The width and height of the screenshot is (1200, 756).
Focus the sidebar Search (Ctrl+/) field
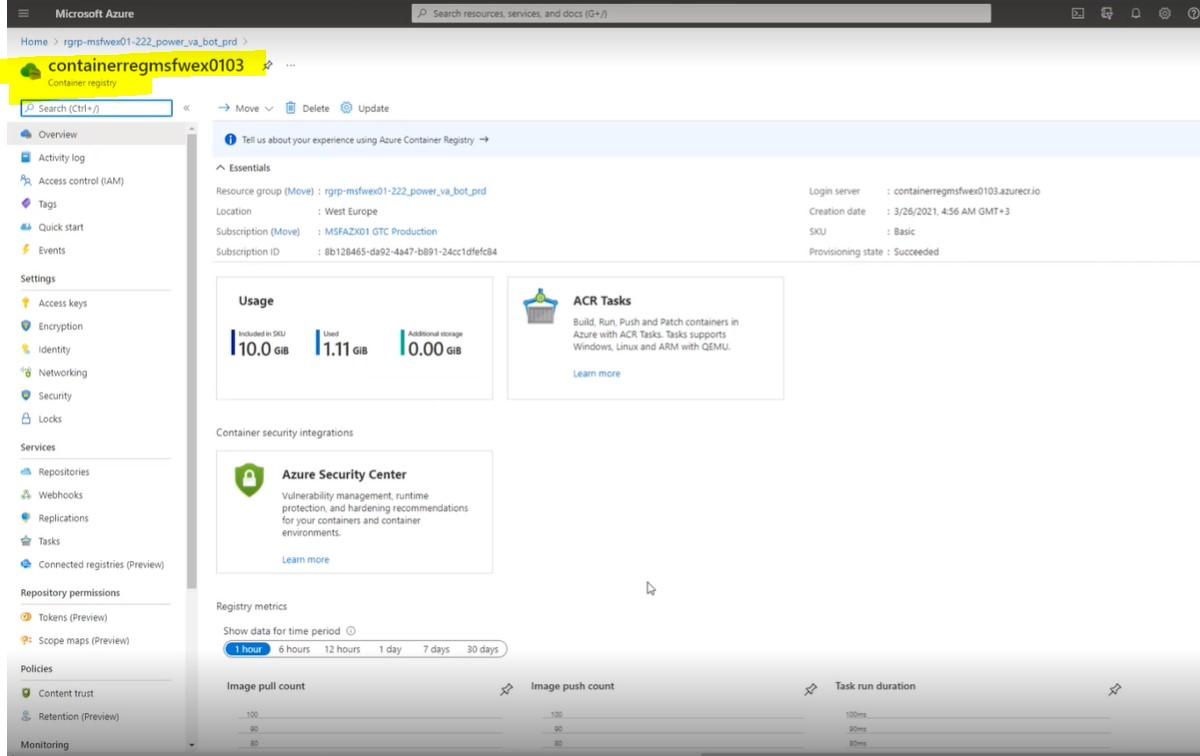(x=97, y=108)
